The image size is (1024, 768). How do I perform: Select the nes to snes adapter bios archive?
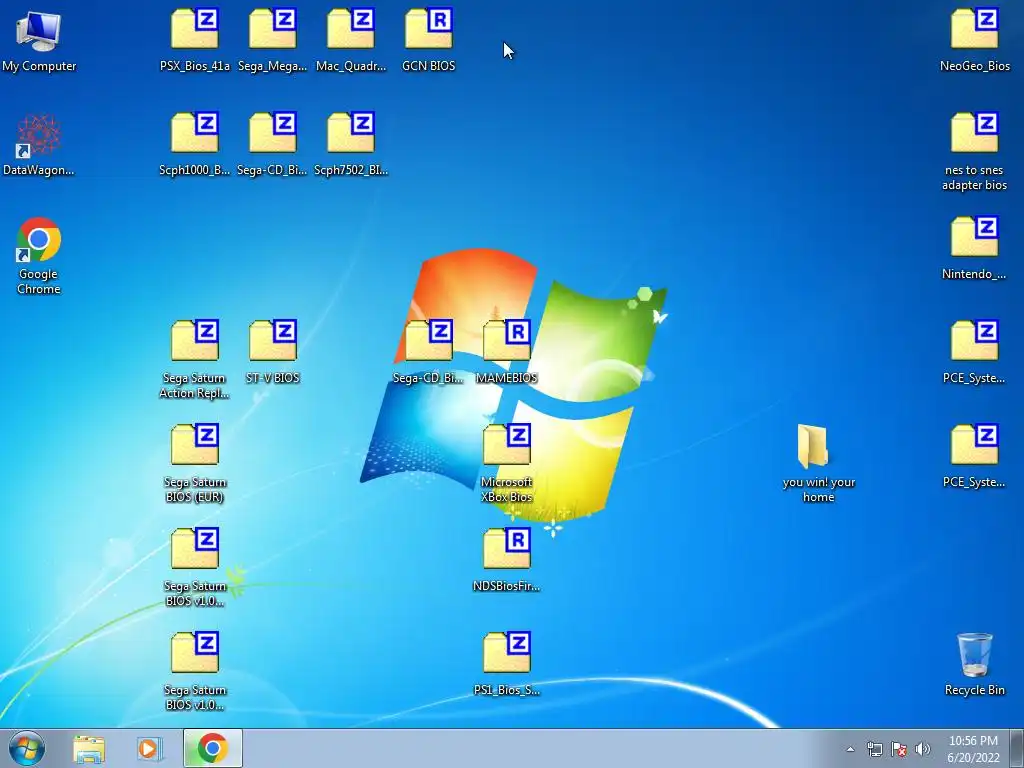[974, 152]
